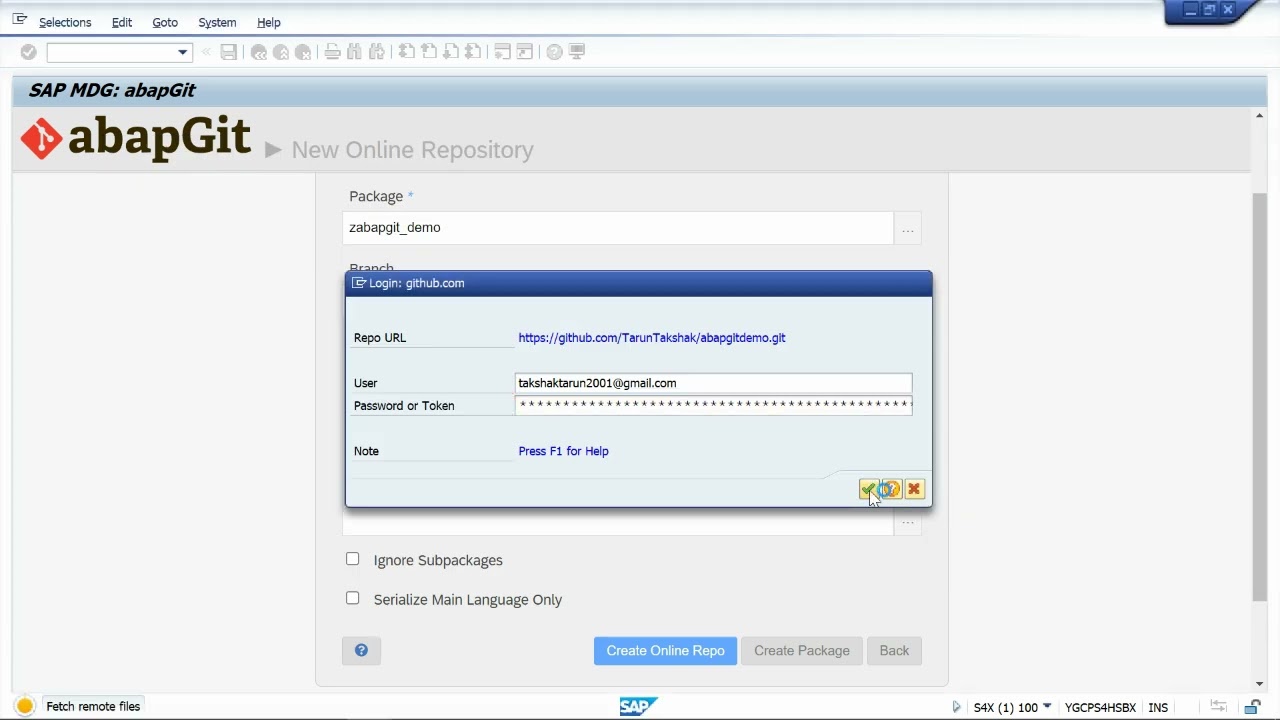
Task: Click the Save diskette icon
Action: pos(228,52)
